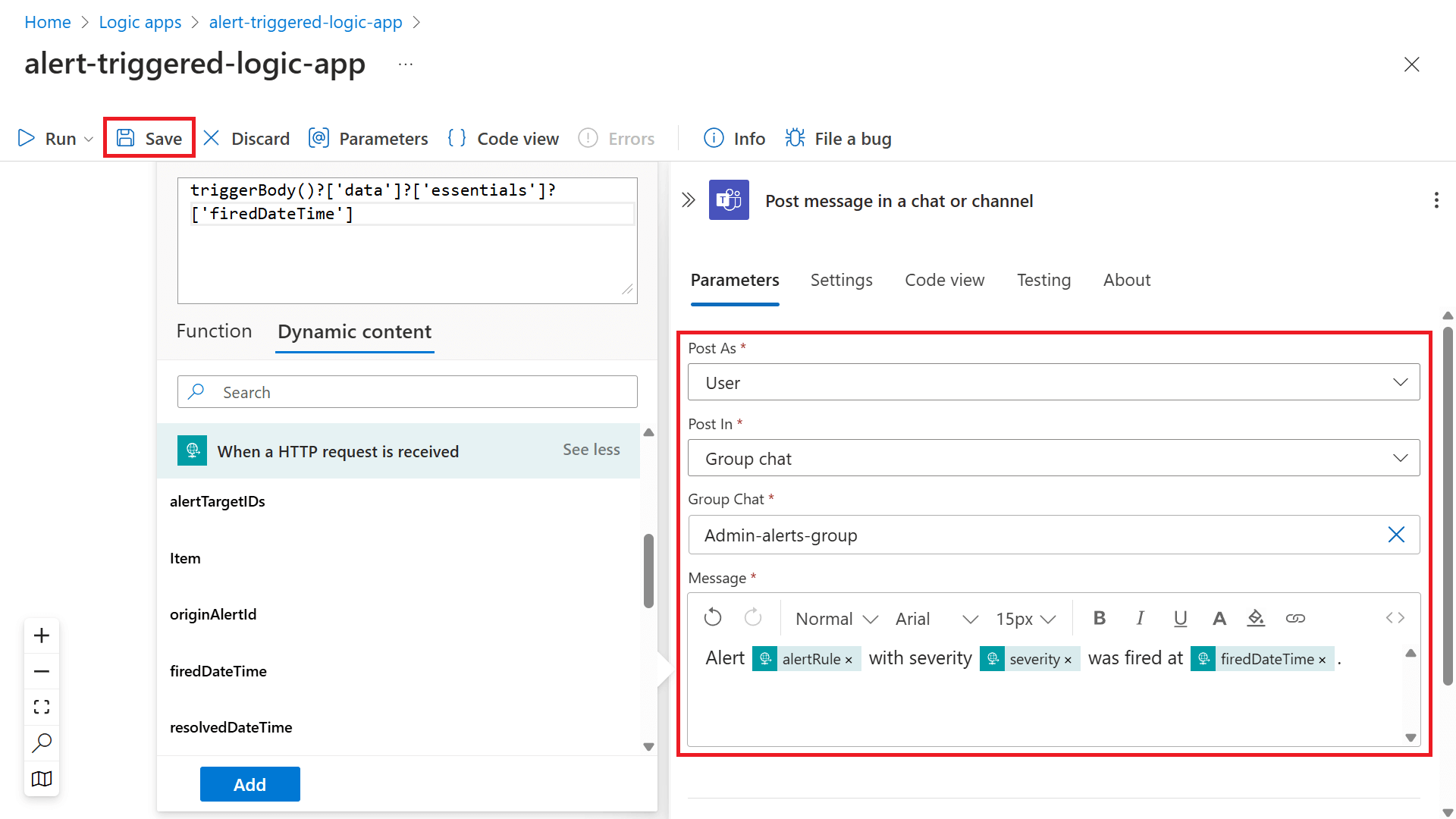Click the Save button in toolbar
Viewport: 1456px width, 819px height.
click(149, 138)
